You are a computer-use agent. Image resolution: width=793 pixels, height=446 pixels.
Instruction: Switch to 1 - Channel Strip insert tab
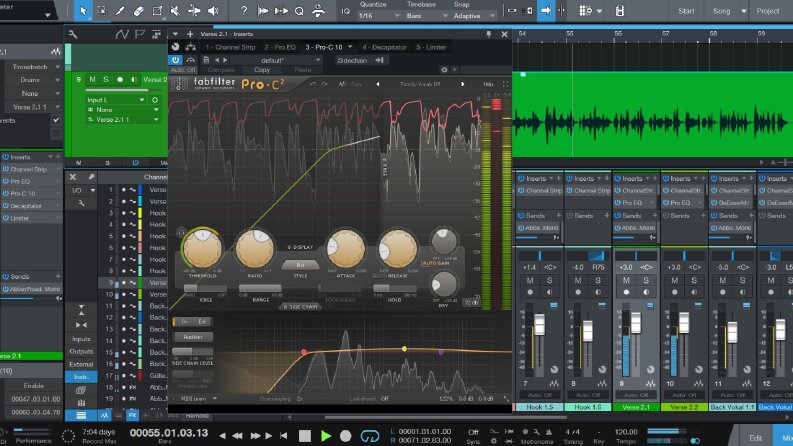tap(230, 47)
